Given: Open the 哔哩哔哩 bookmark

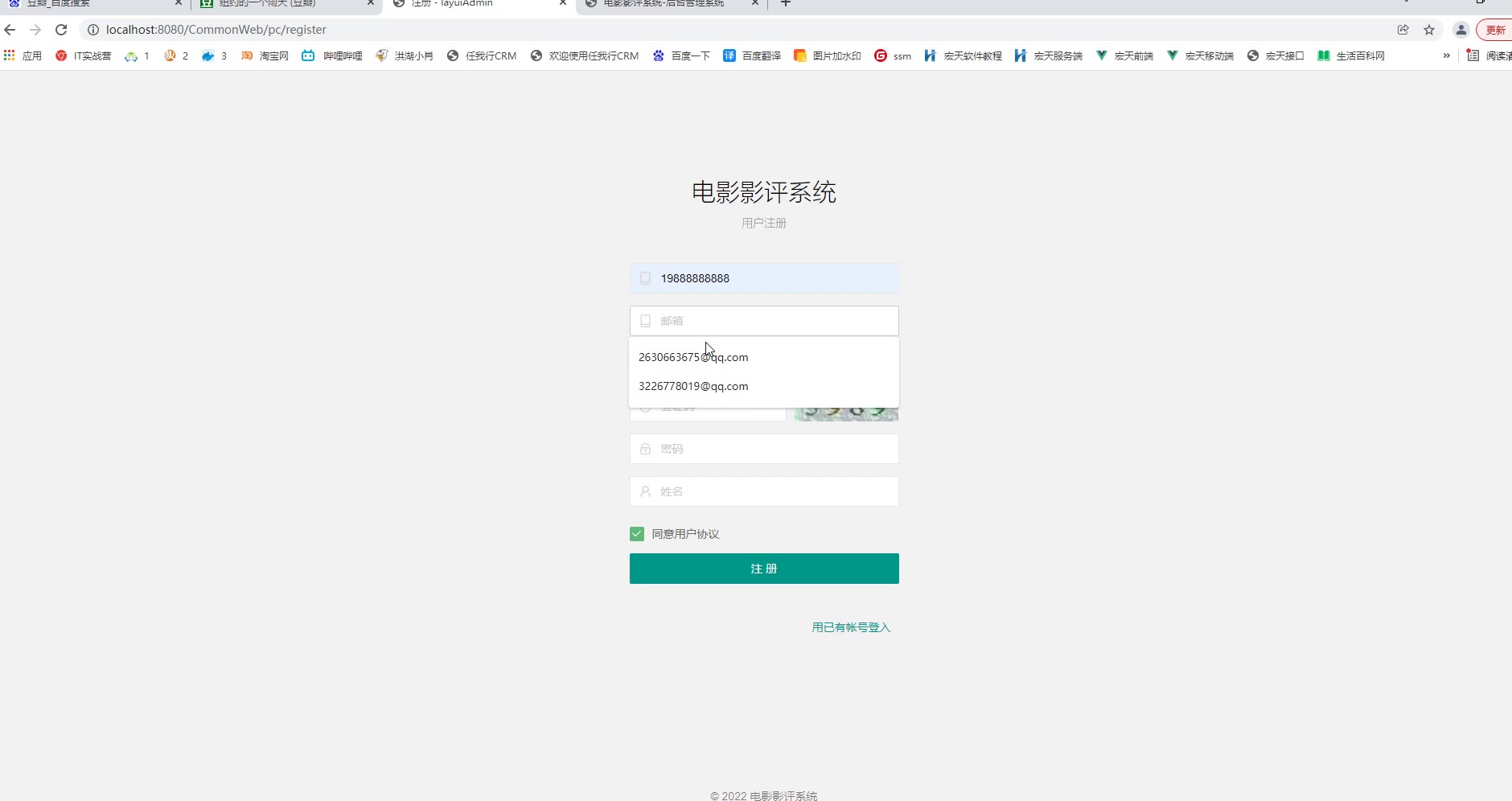Looking at the screenshot, I should tap(332, 55).
